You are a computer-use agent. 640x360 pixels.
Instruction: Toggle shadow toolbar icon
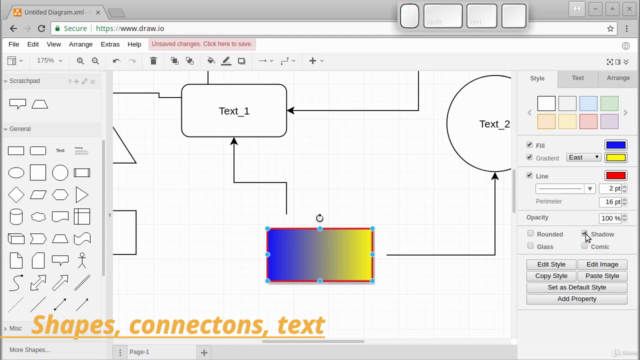coord(242,61)
